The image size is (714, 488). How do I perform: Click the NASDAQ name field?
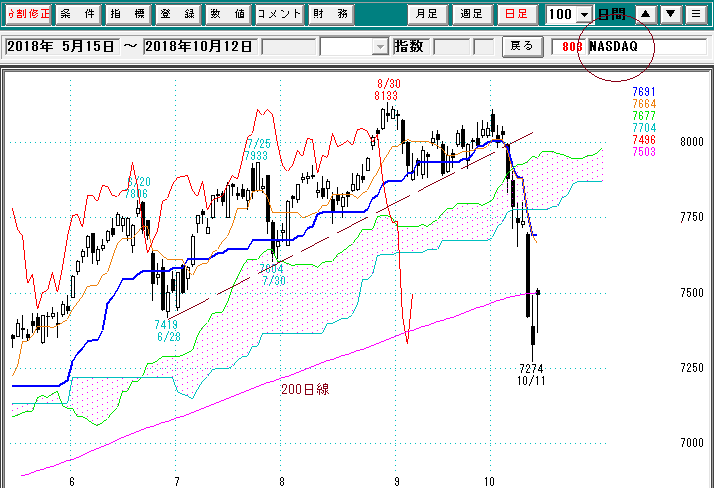tap(645, 47)
